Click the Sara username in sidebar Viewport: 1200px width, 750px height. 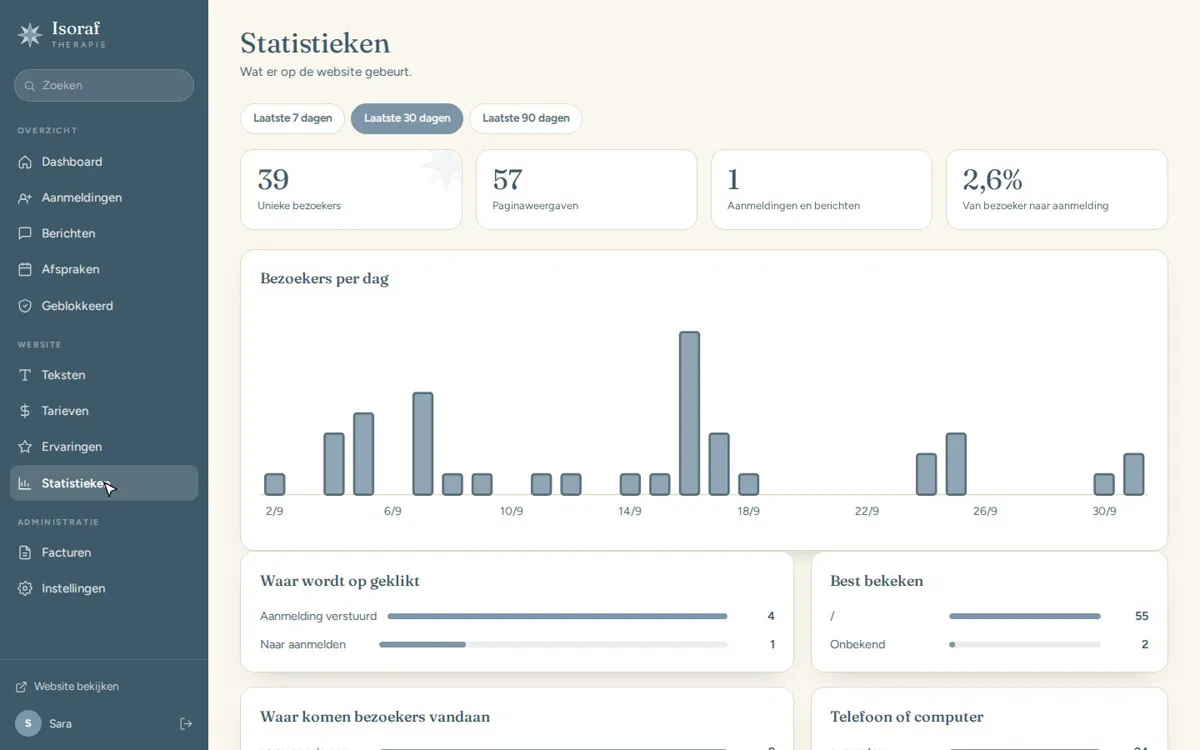61,724
